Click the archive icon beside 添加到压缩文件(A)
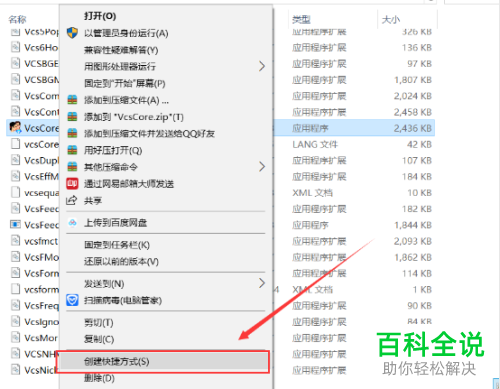The image size is (500, 389). (72, 100)
